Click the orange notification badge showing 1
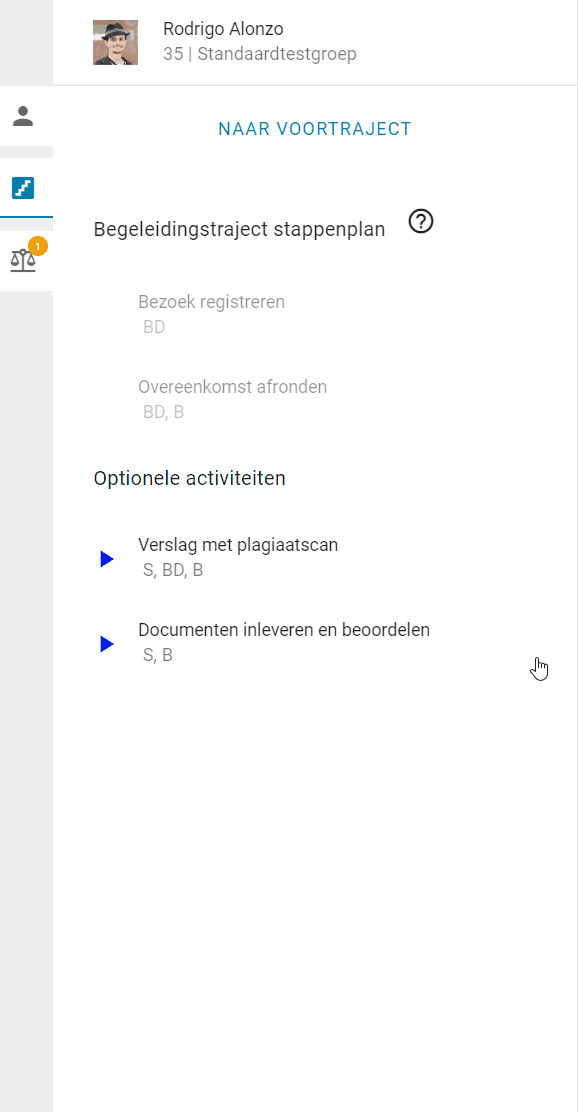Viewport: 578px width, 1112px height. [x=37, y=243]
